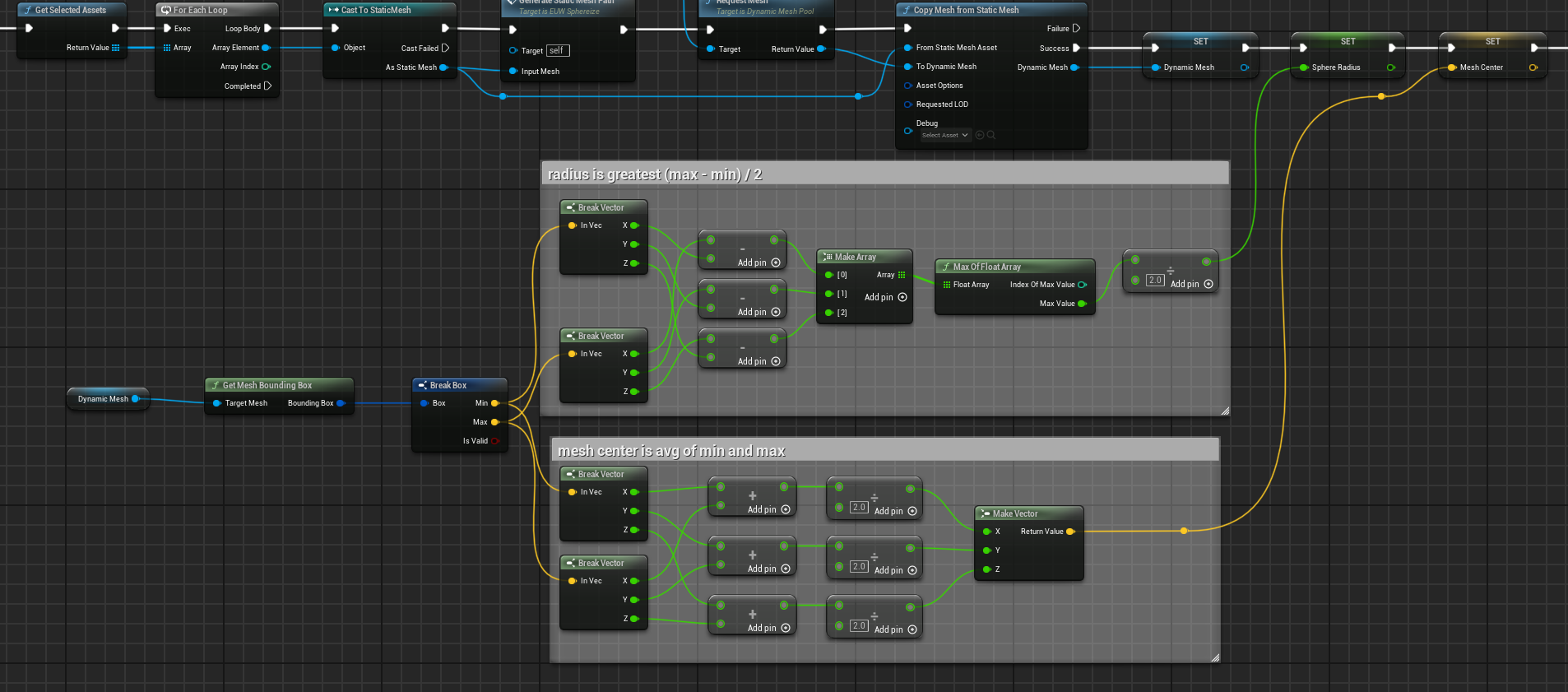
Task: Open the Select Asset dropdown under Debug
Action: pos(945,135)
